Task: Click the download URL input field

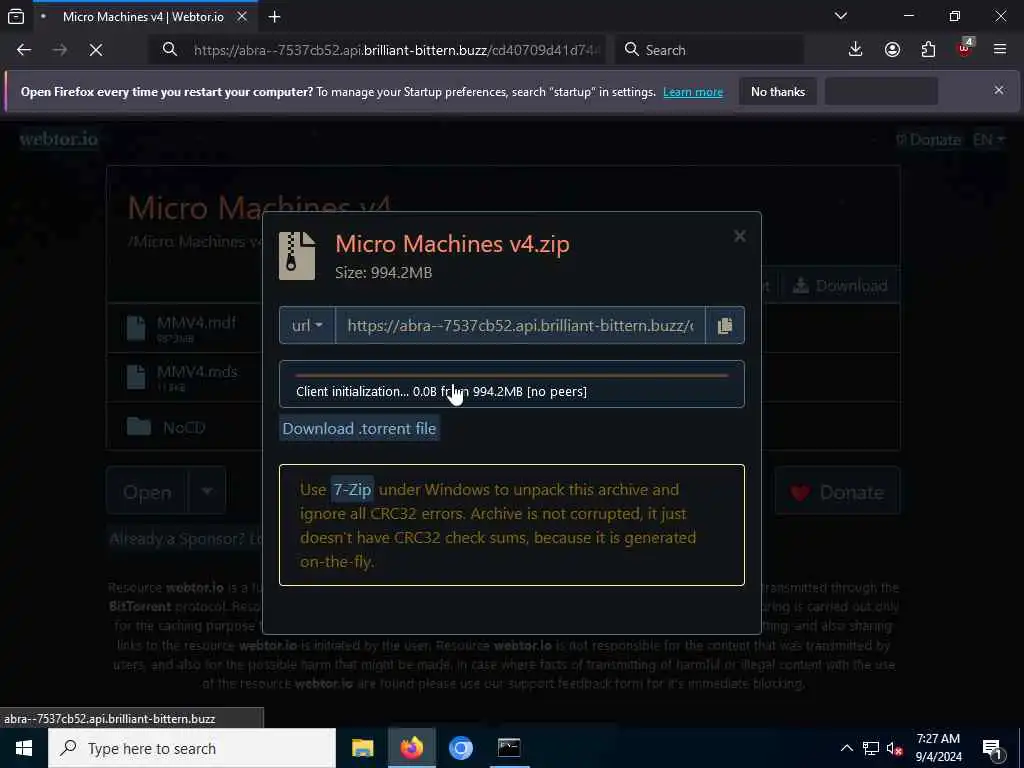Action: pos(520,325)
